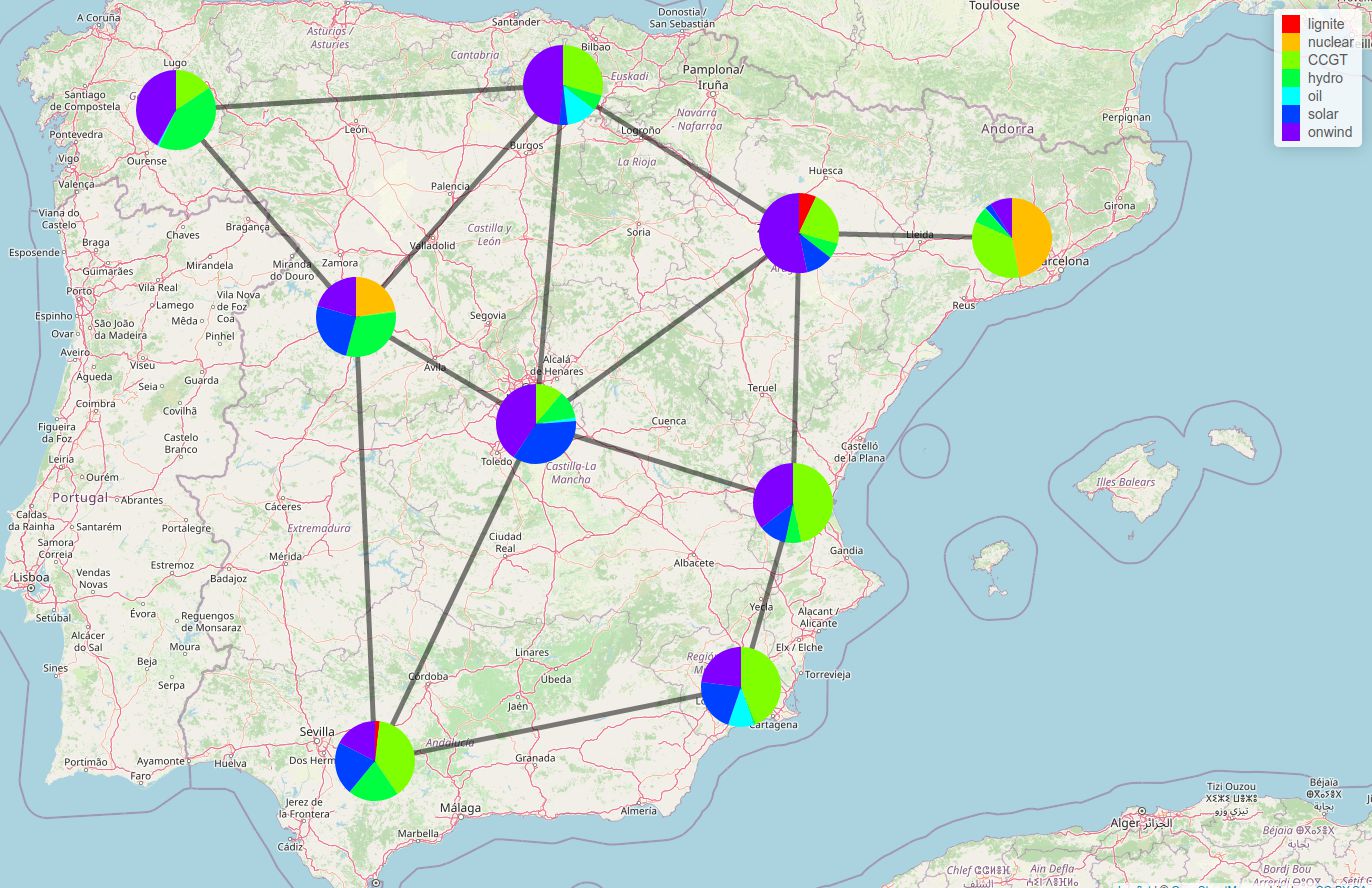Click the pie chart near Lugo
This screenshot has height=888, width=1372.
point(176,110)
